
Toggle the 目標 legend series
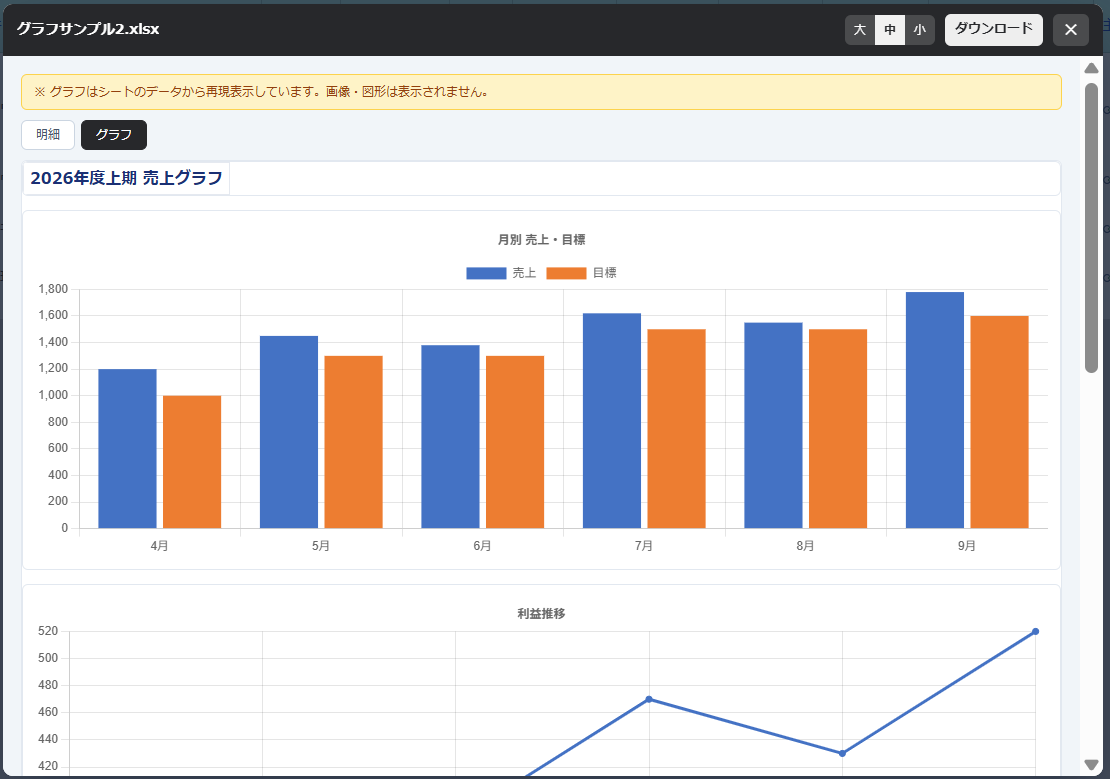(581, 273)
